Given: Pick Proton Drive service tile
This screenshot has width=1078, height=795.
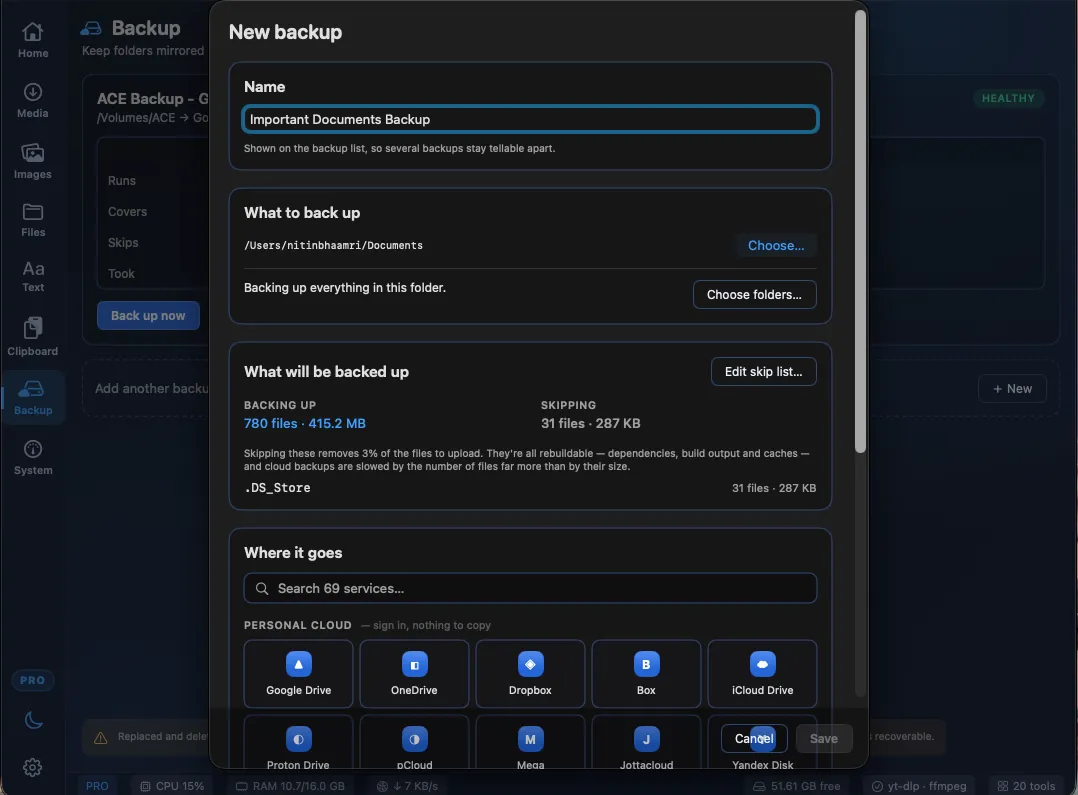Looking at the screenshot, I should click(298, 743).
